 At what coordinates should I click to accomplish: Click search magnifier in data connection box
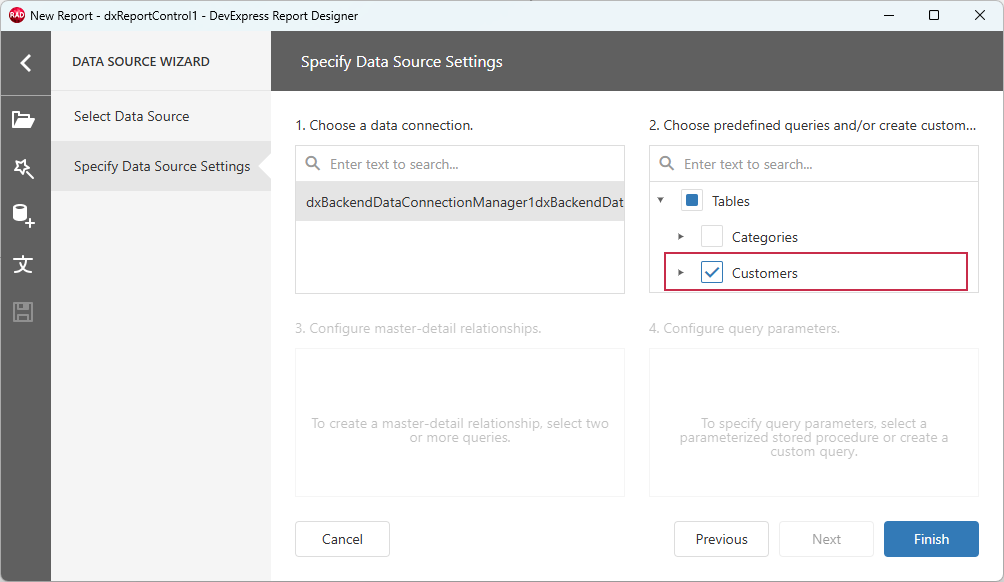point(312,164)
